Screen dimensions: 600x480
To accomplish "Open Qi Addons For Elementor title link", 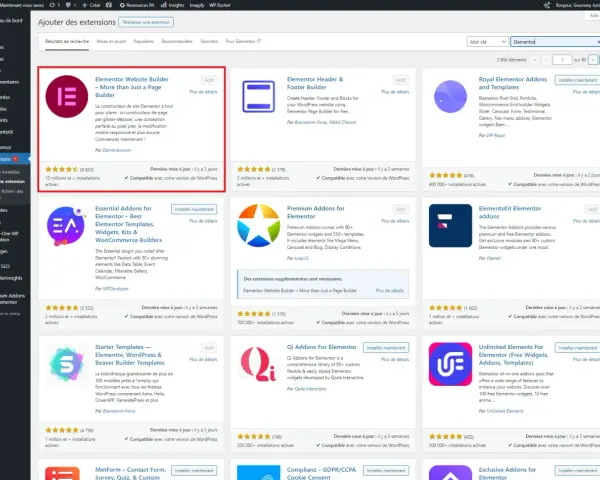I will (322, 347).
